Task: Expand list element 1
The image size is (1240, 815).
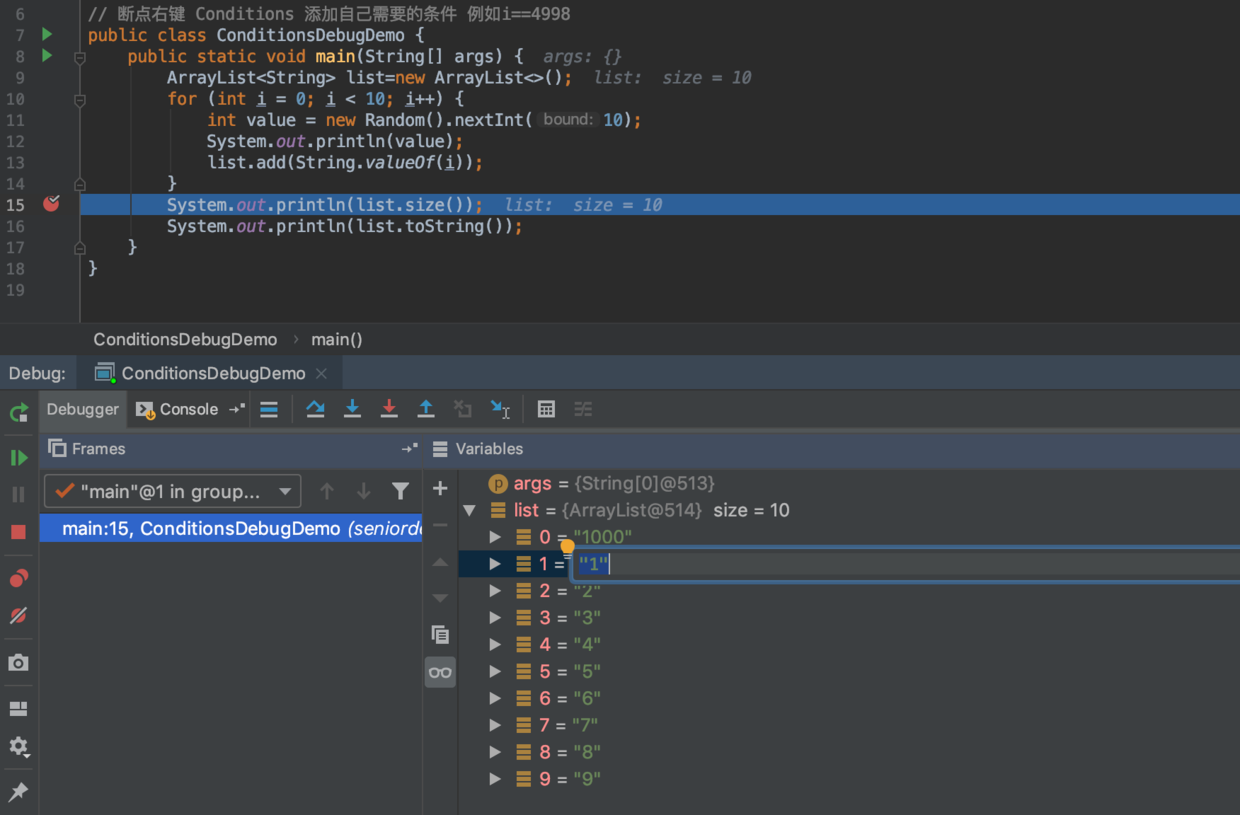Action: [x=495, y=564]
